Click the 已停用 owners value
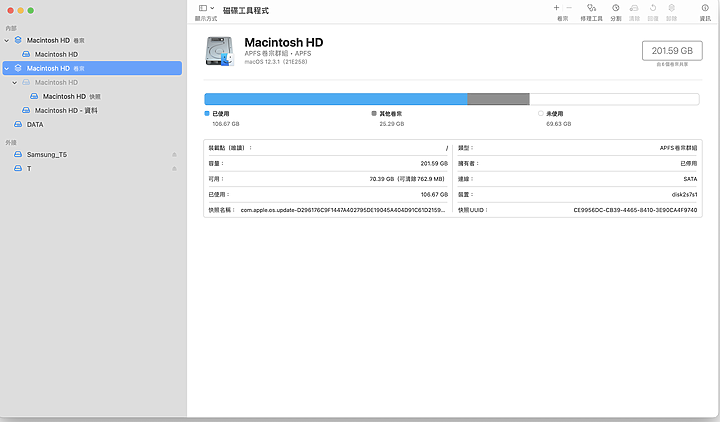Screen dimensions: 720x422 click(x=689, y=163)
